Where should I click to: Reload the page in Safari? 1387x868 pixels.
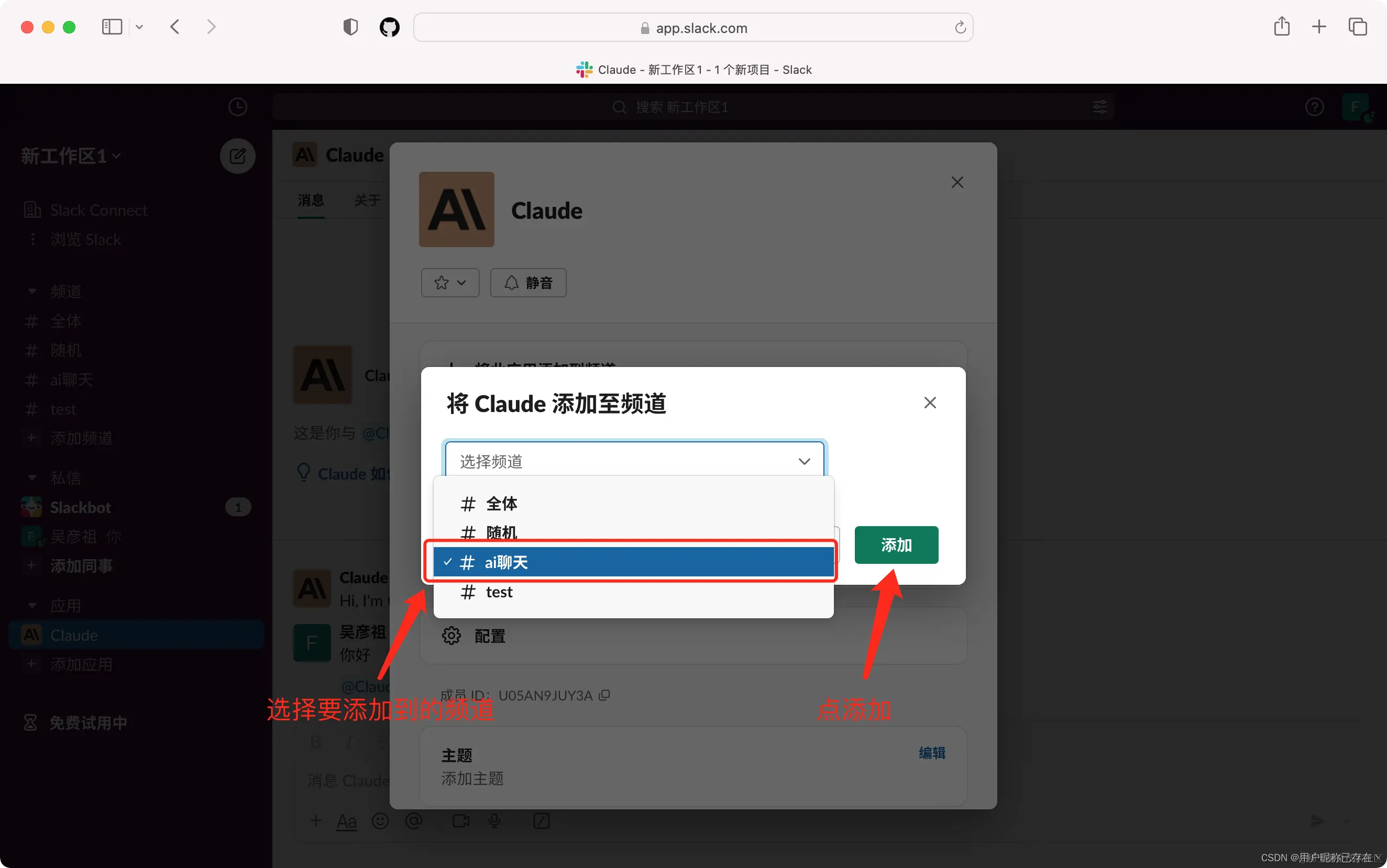point(960,28)
